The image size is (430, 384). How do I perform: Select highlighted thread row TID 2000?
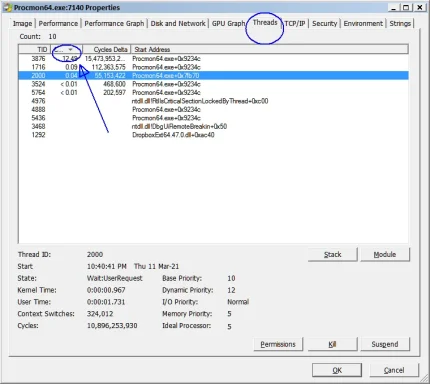[213, 76]
